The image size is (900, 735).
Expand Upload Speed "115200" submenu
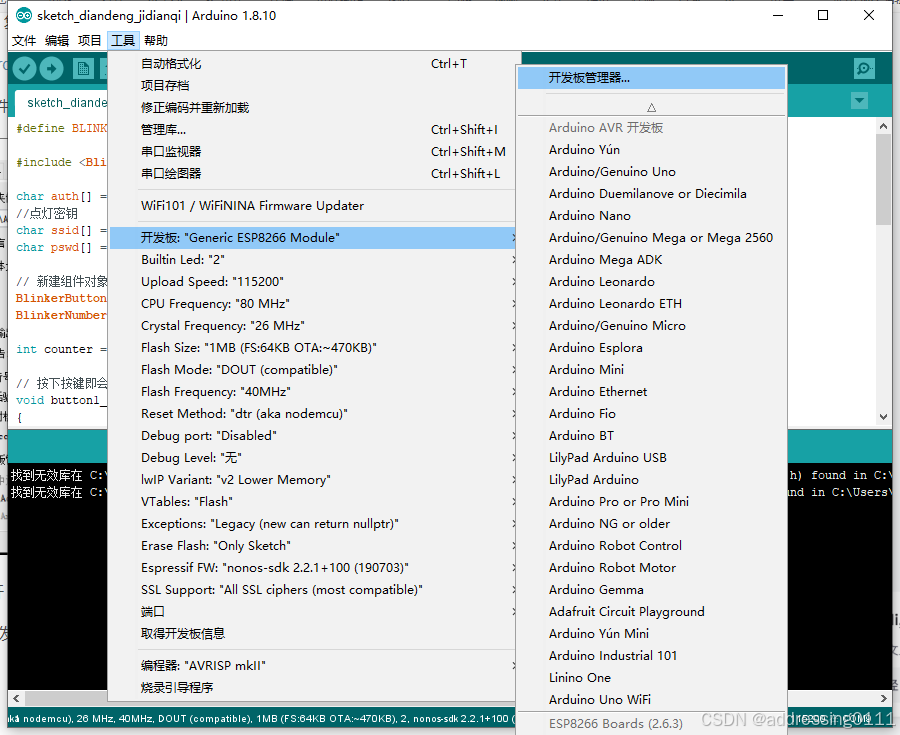coord(312,282)
